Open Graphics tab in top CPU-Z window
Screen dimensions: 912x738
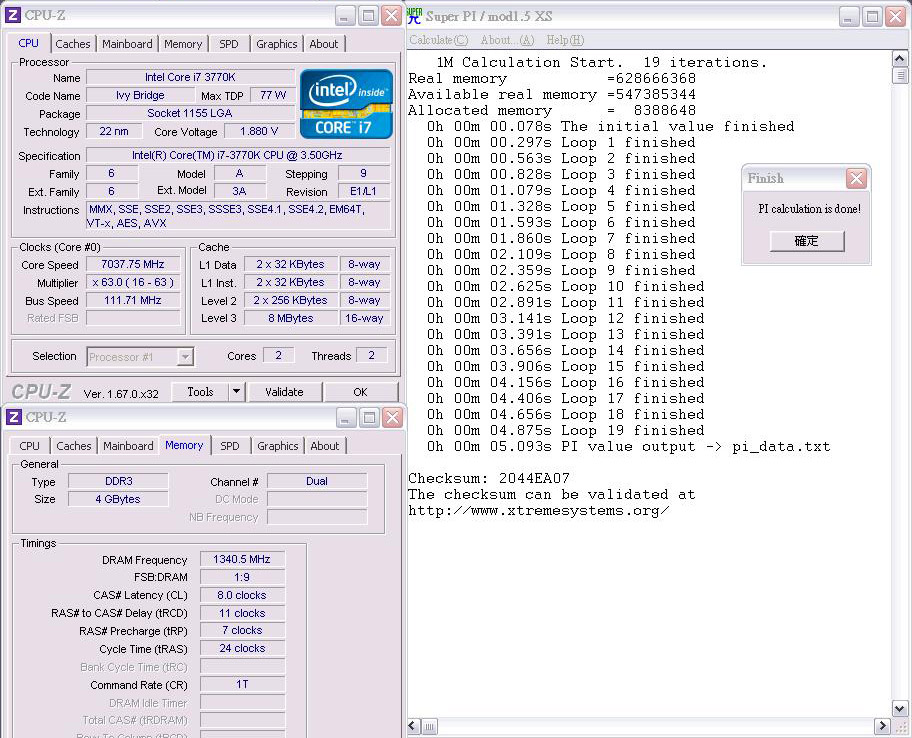point(276,44)
